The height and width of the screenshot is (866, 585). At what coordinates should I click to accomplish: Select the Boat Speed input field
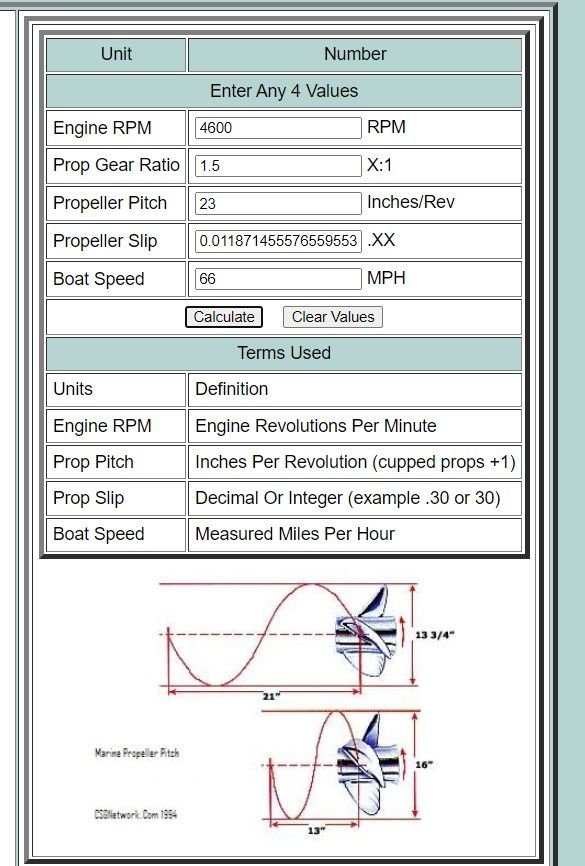pos(278,278)
